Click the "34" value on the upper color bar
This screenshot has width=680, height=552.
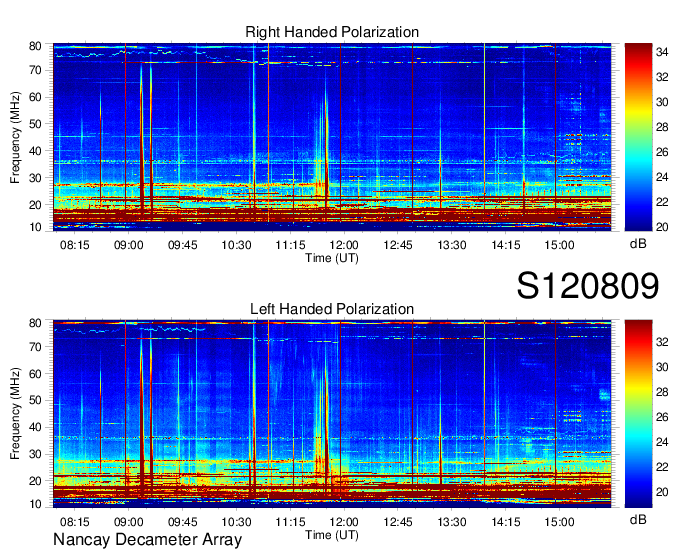662,52
